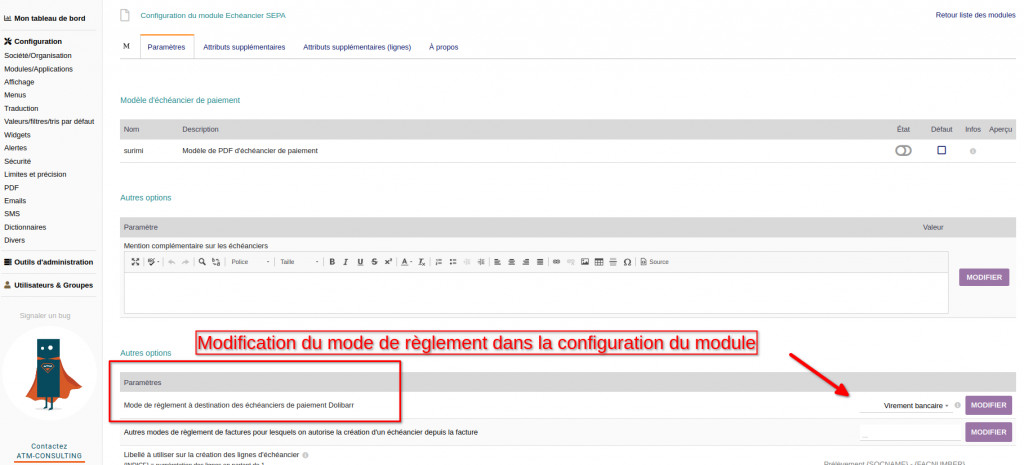Increase indent in the editor
This screenshot has height=465, width=1024.
[x=481, y=262]
